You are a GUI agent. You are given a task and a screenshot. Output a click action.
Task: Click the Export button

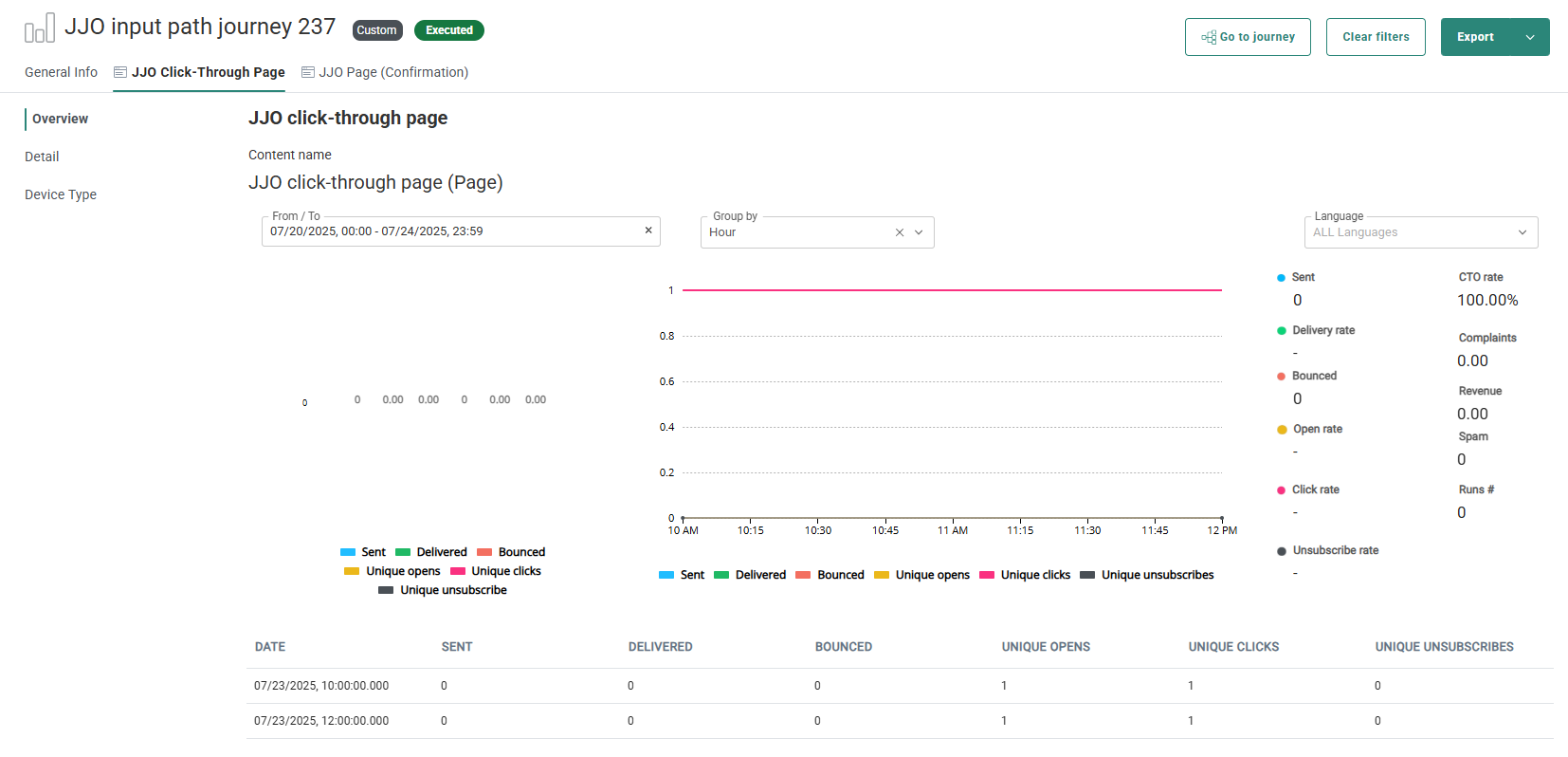(1475, 37)
